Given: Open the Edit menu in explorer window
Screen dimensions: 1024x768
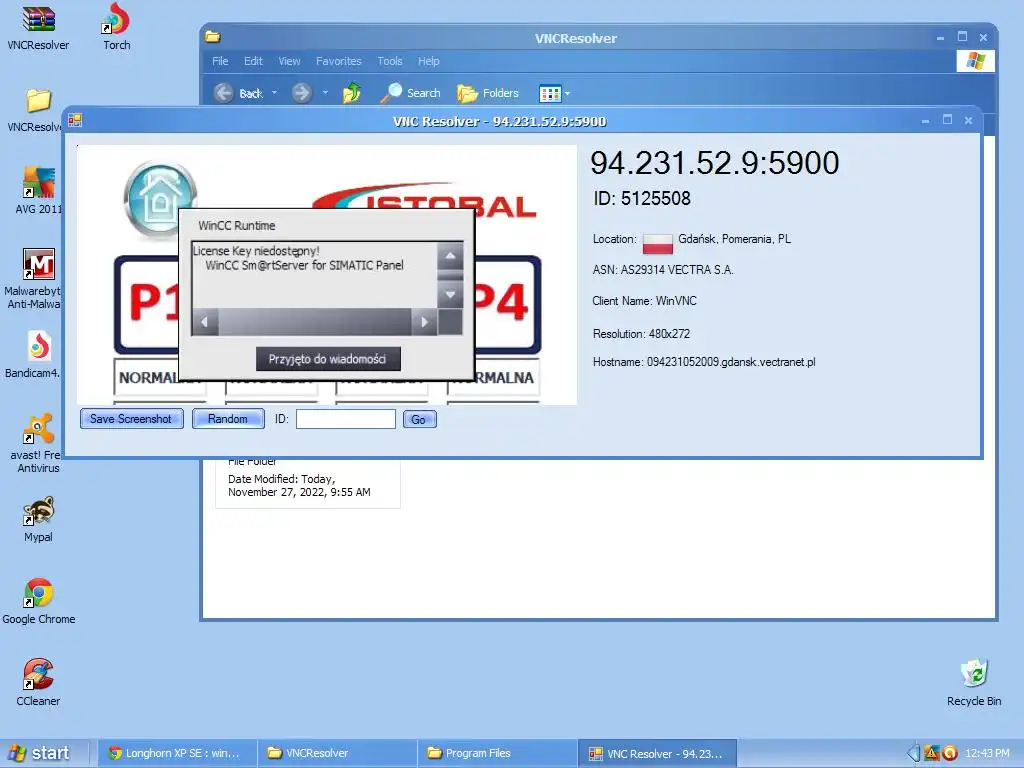Looking at the screenshot, I should point(253,61).
